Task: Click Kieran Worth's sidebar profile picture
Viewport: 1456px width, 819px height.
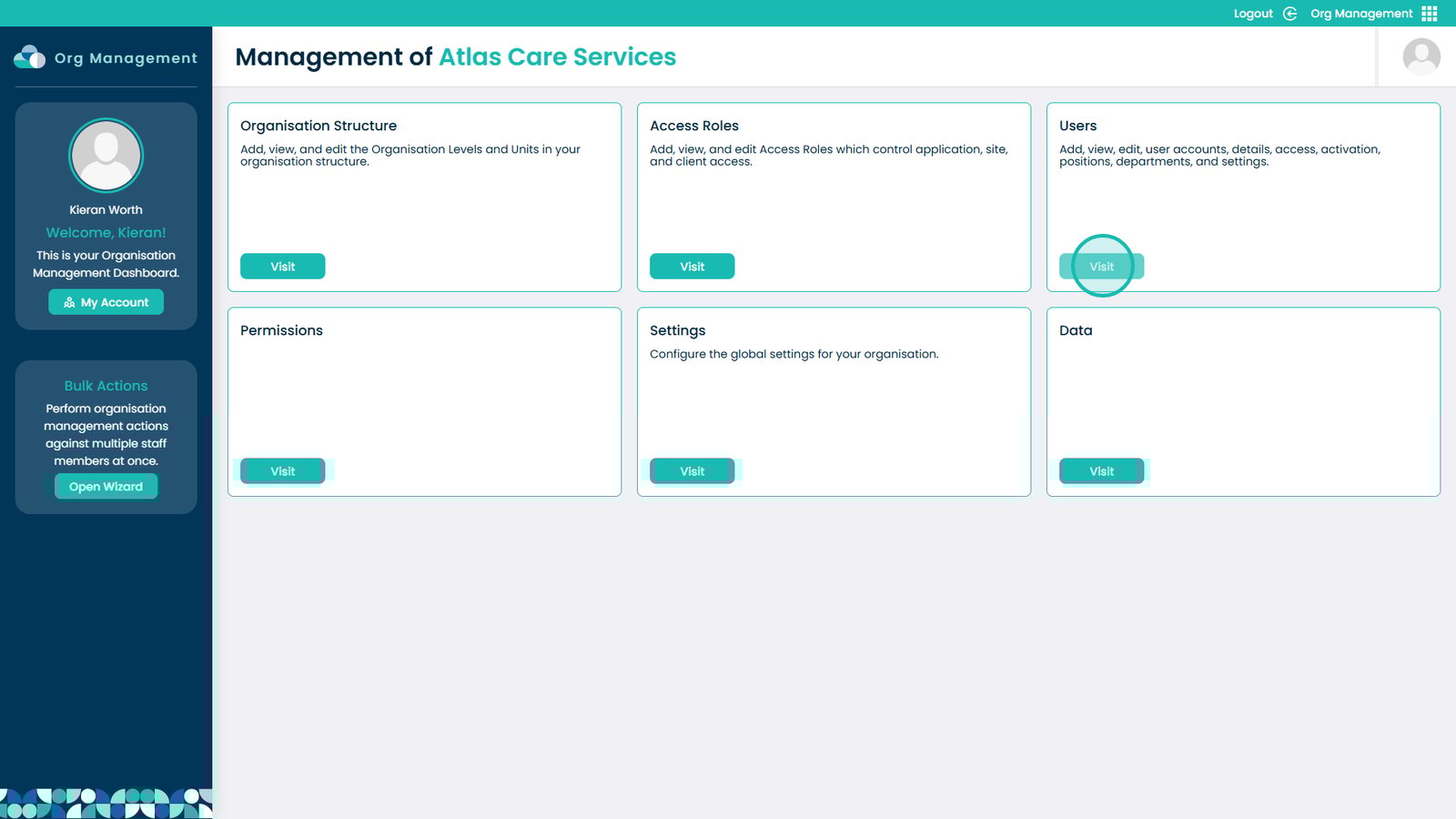Action: pos(106,156)
